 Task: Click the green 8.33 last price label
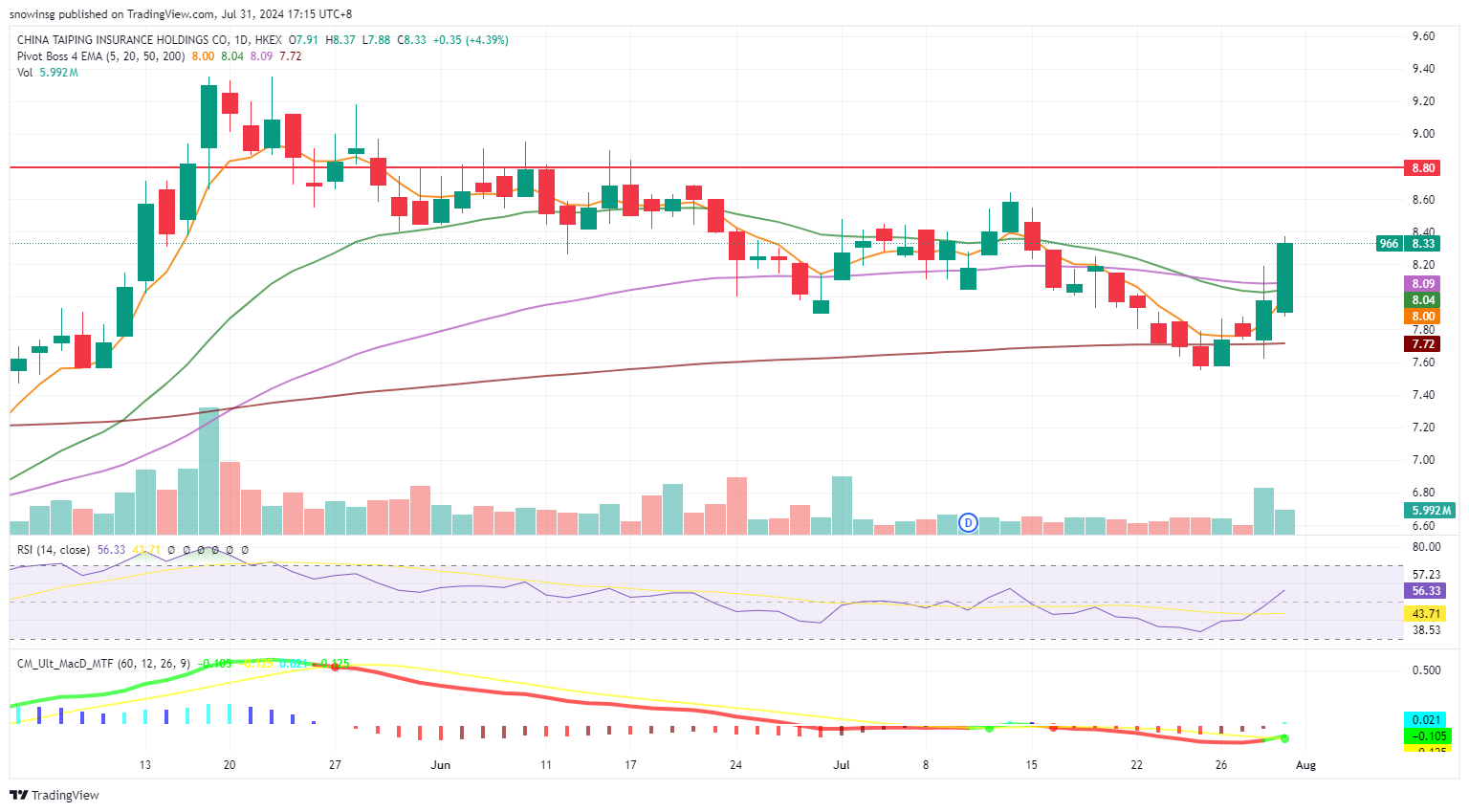1423,243
